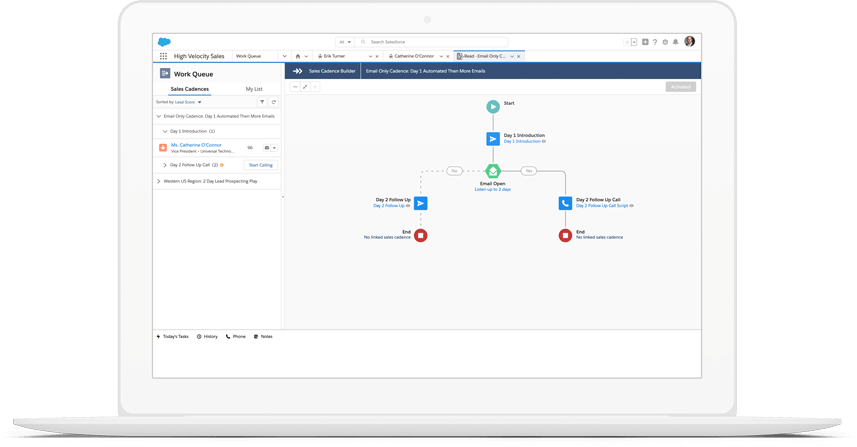The height and width of the screenshot is (447, 857).
Task: Click the search magnifier icon
Action: click(363, 42)
